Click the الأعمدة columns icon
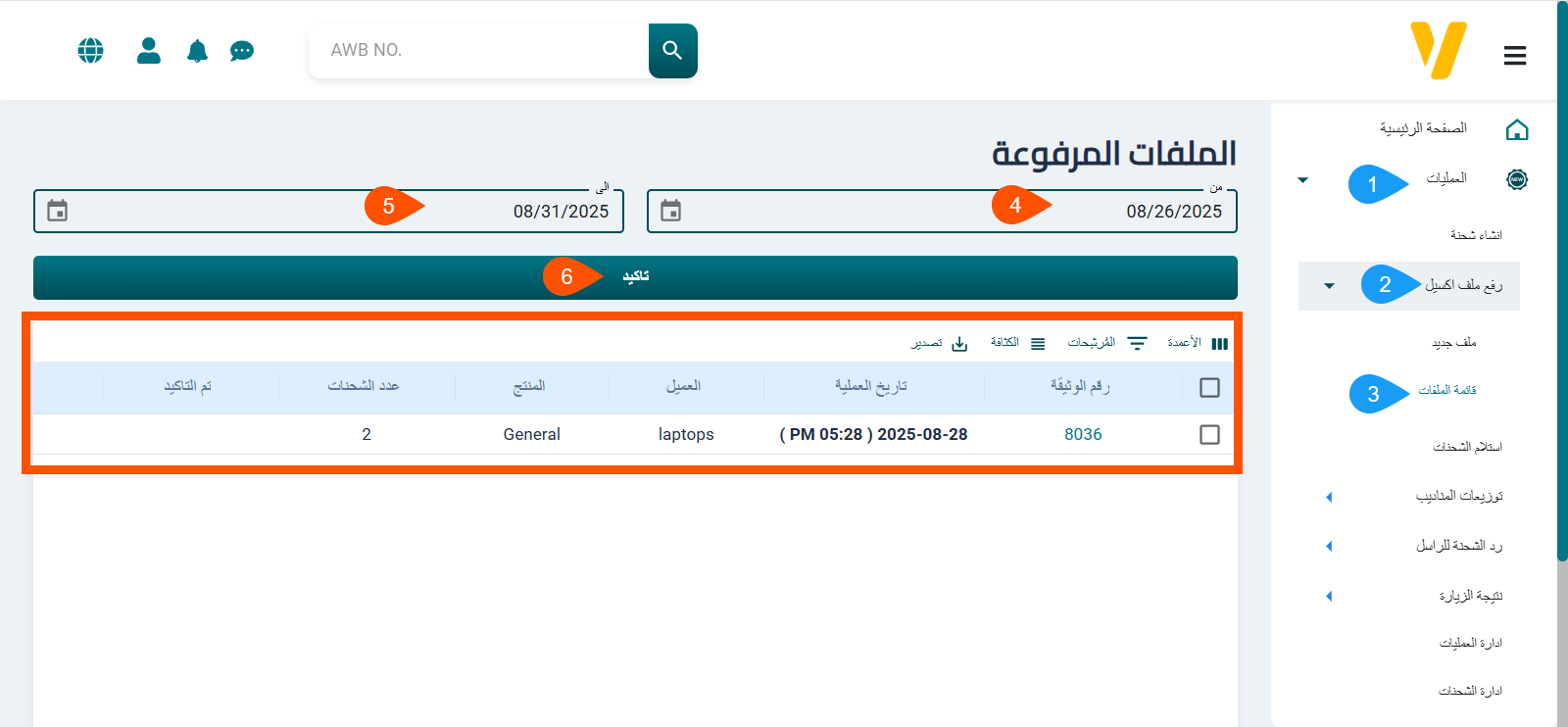The height and width of the screenshot is (727, 1568). coord(1219,344)
